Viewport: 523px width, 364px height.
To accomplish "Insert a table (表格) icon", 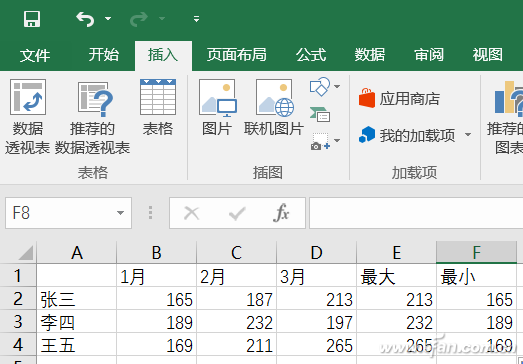I will click(x=158, y=107).
